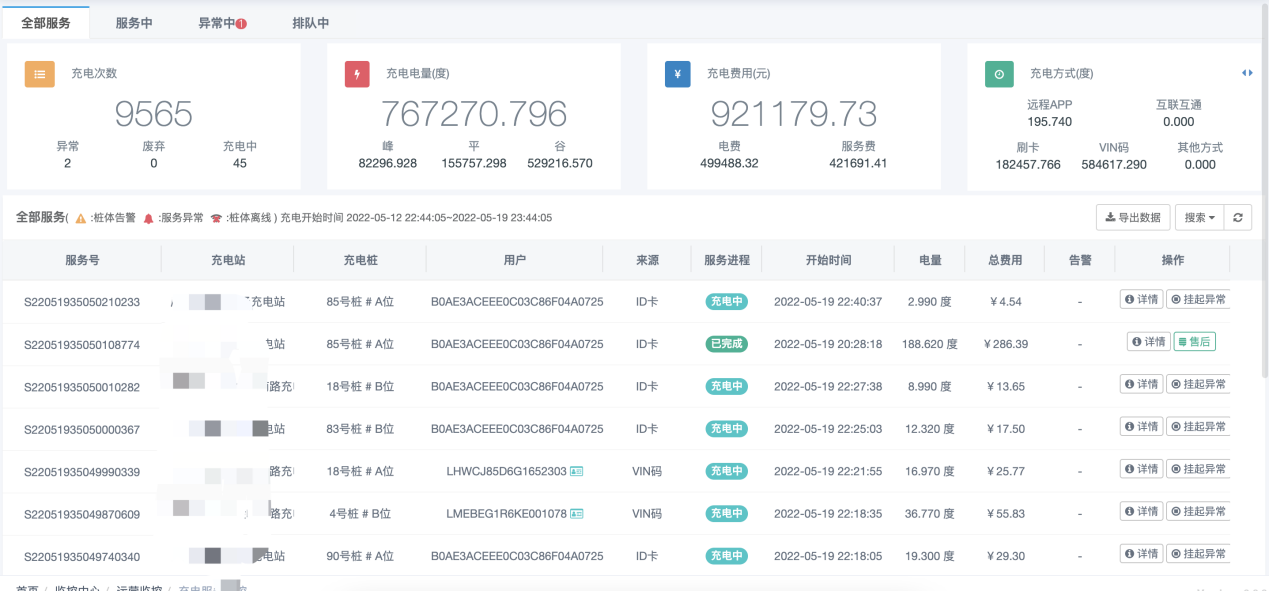Screen dimensions: 1269x591
Task: Click the orange 充电次数 list icon
Action: click(39, 74)
